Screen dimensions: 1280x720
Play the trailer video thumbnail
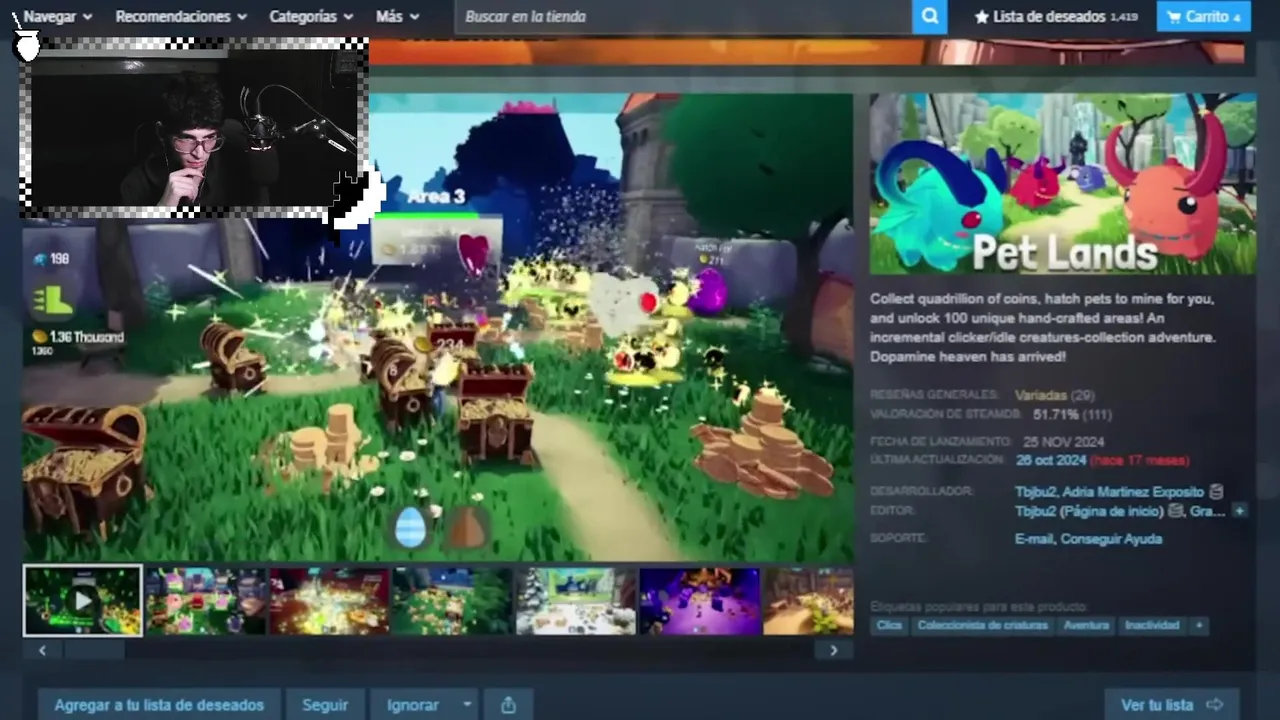[83, 601]
